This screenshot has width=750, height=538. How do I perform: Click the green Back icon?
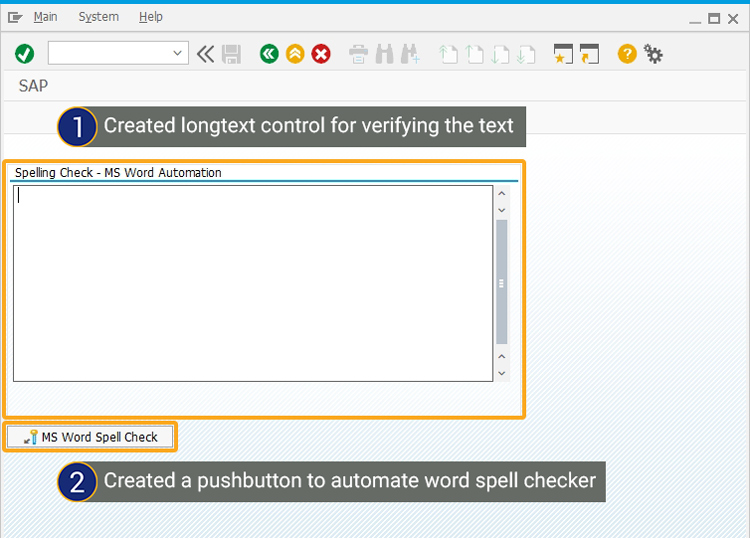tap(269, 54)
